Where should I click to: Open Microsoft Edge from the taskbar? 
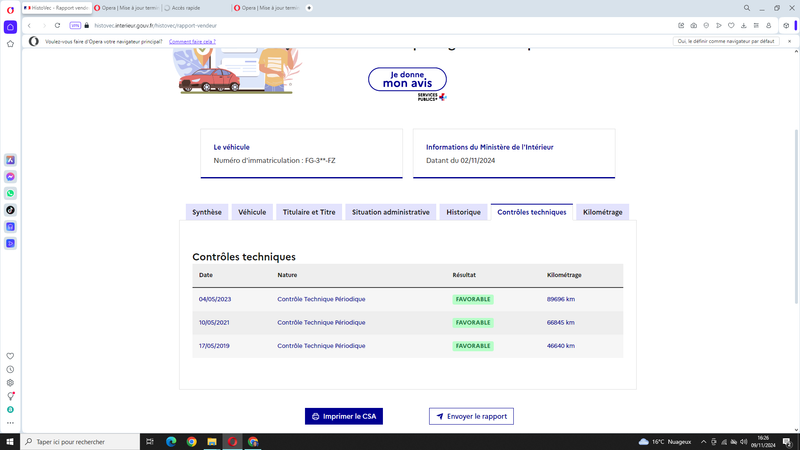pyautogui.click(x=171, y=442)
